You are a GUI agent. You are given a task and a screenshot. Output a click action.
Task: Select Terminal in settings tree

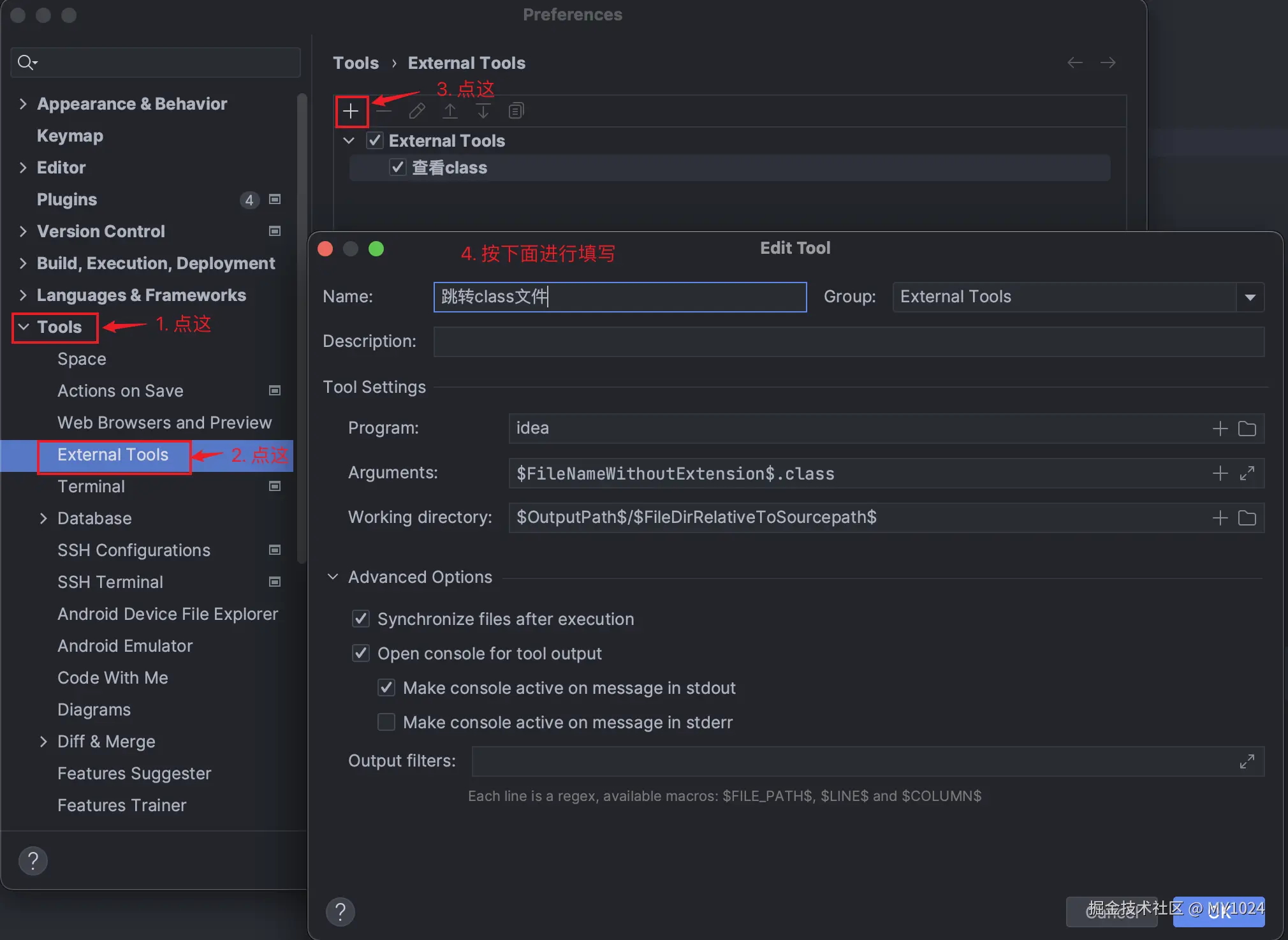[91, 487]
